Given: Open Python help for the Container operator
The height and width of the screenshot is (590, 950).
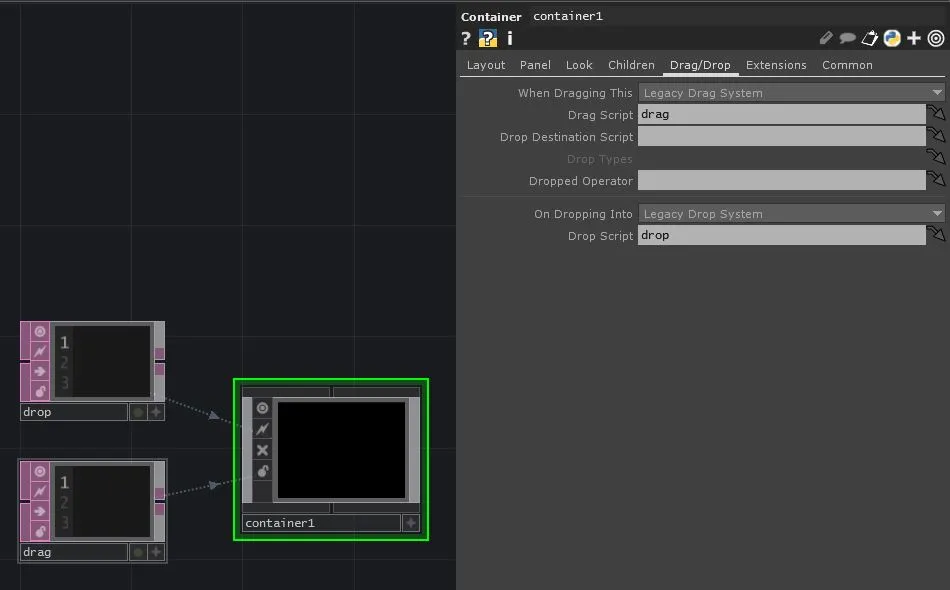Looking at the screenshot, I should pyautogui.click(x=488, y=39).
